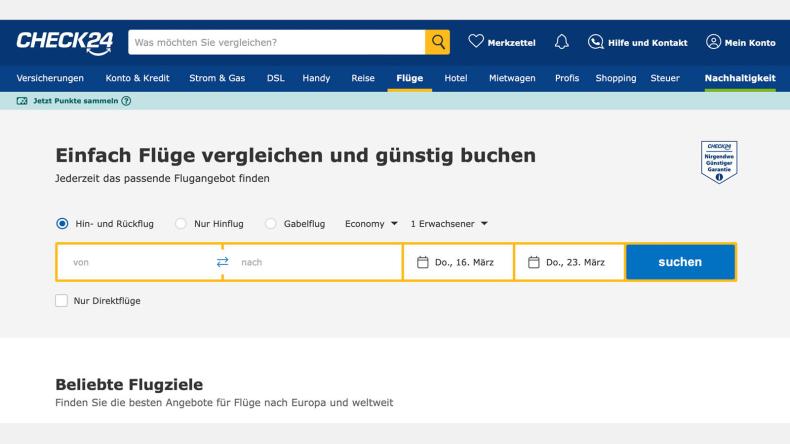Click the Nirgendwo Günstiger Garantie badge
The width and height of the screenshot is (790, 444).
click(x=719, y=161)
